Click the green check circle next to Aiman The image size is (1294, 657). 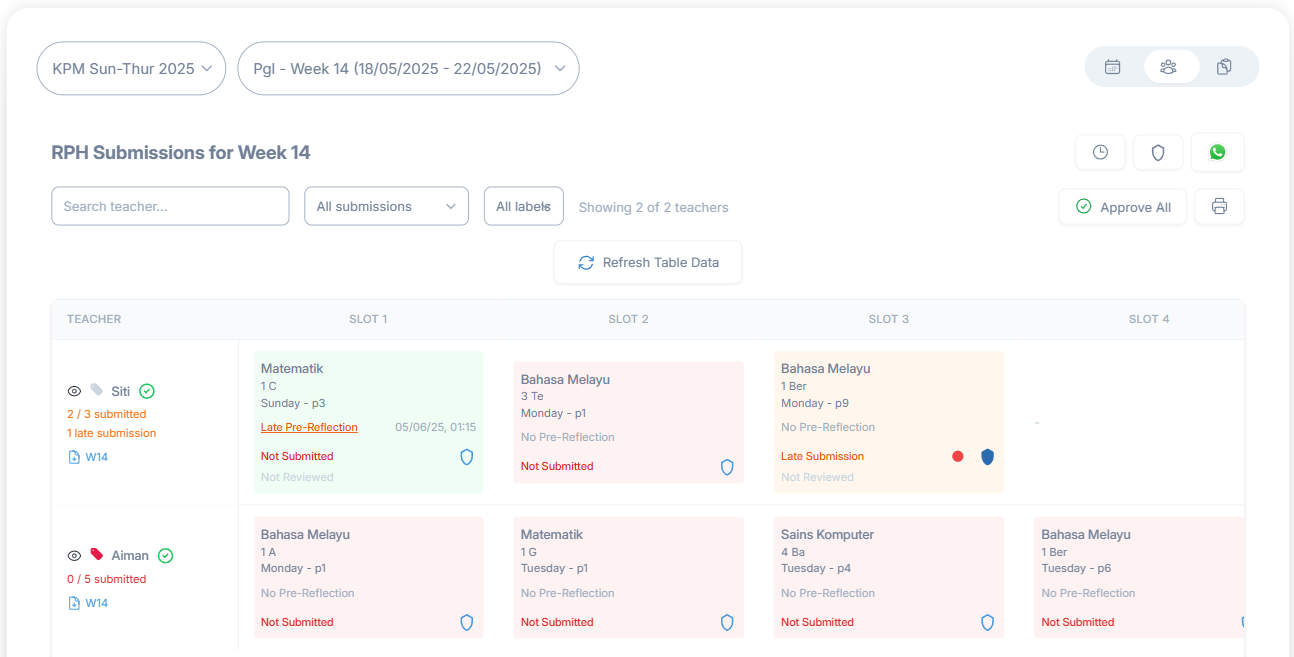click(x=165, y=555)
